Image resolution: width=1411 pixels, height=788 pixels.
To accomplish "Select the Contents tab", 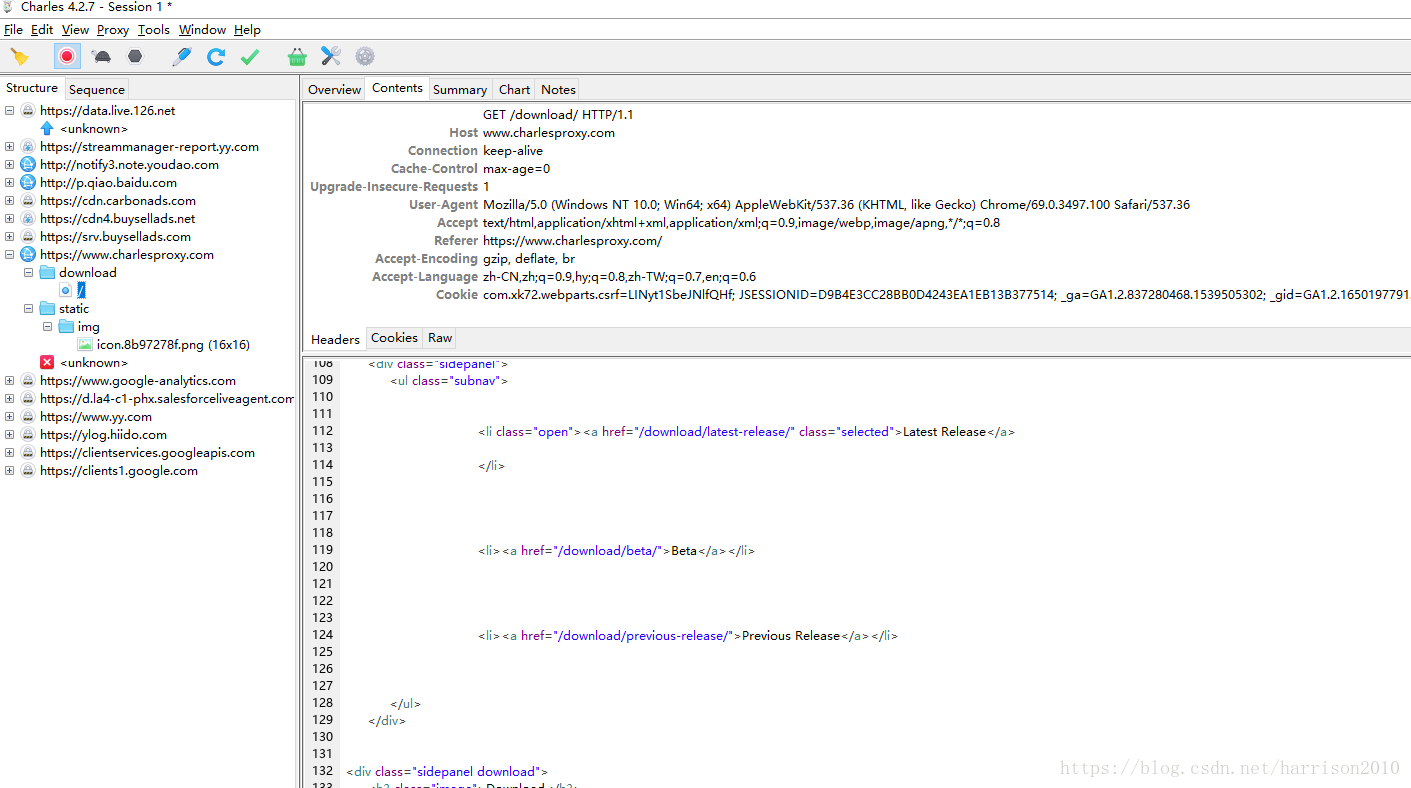I will point(397,88).
